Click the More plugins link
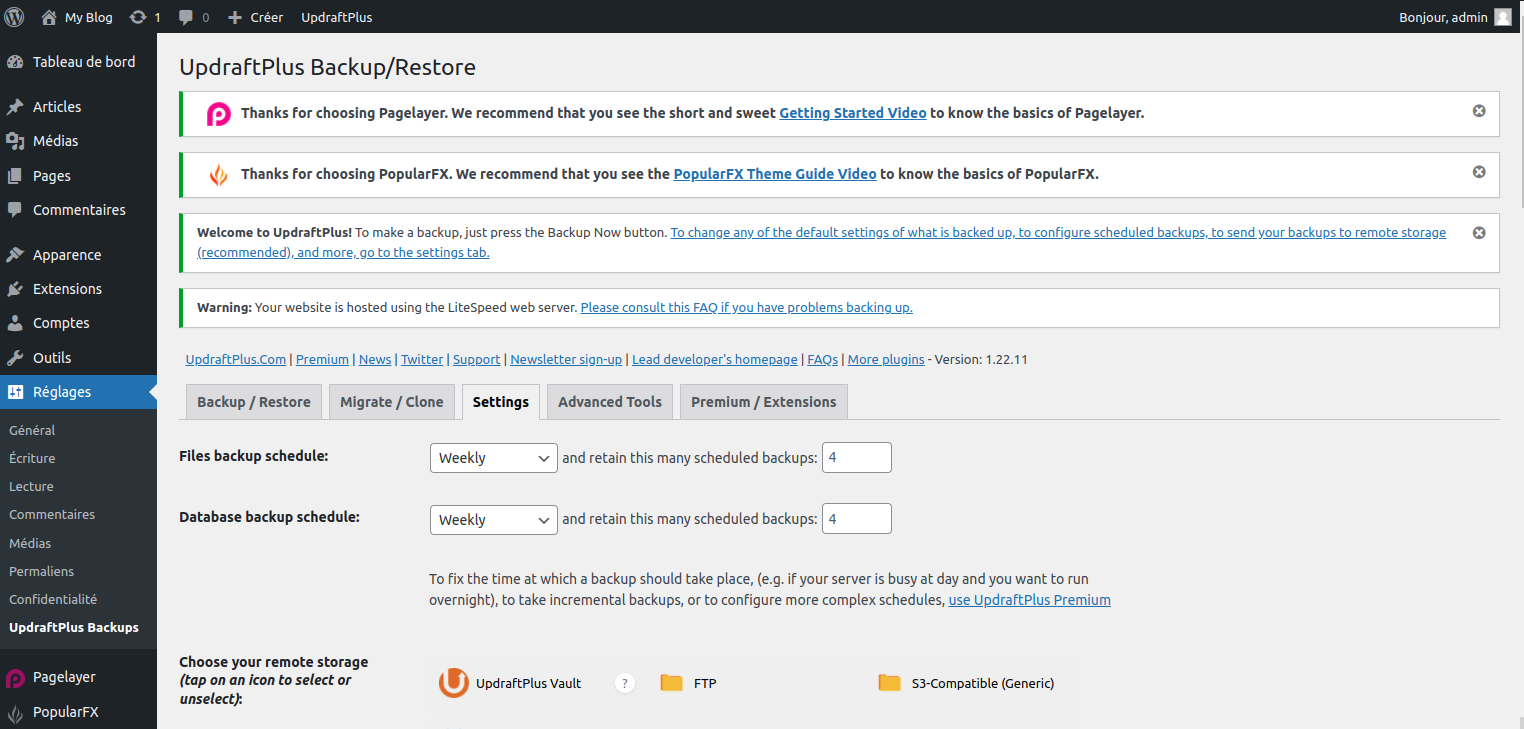The image size is (1524, 729). pos(886,360)
